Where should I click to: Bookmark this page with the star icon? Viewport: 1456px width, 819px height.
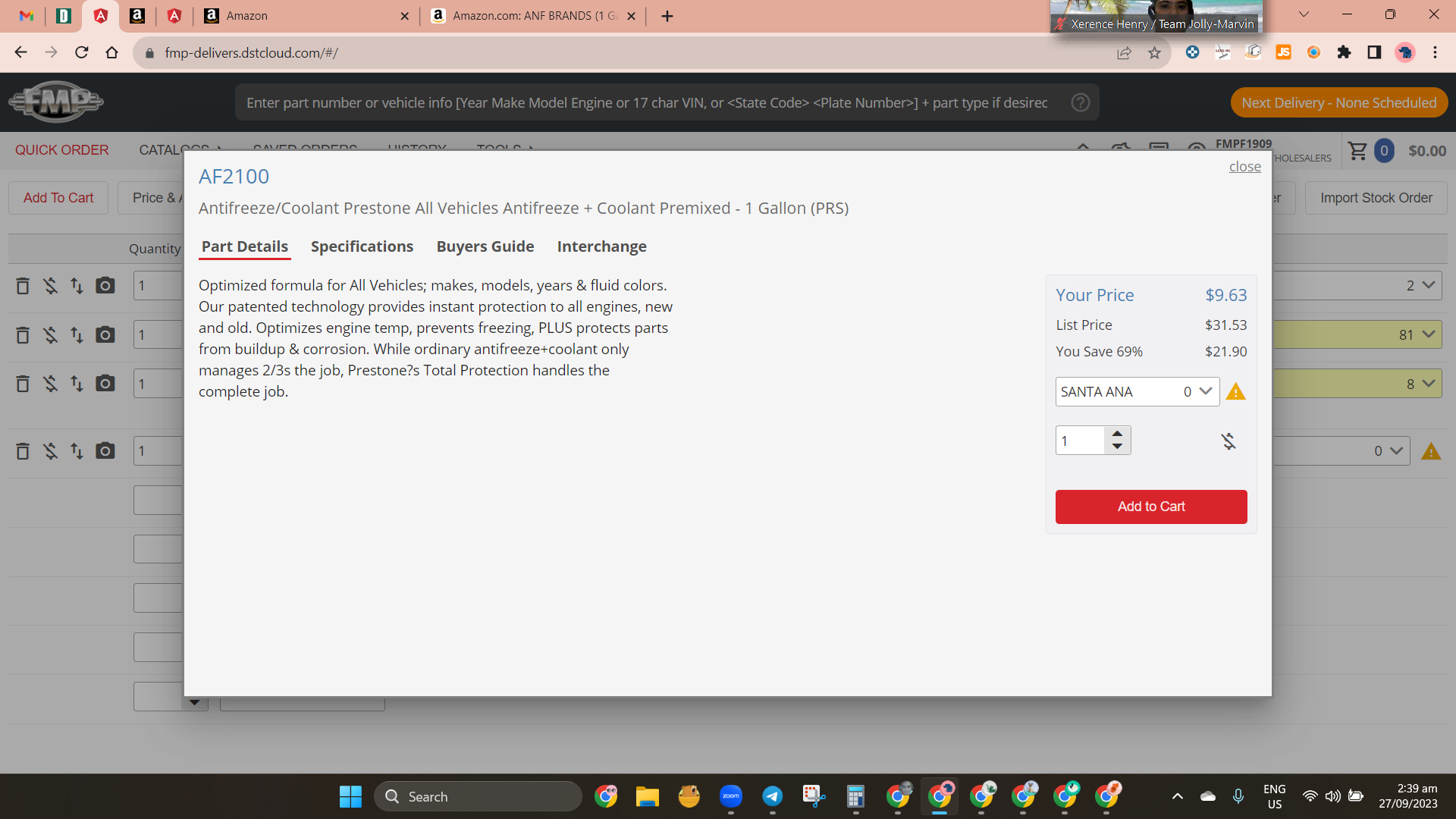pyautogui.click(x=1154, y=52)
